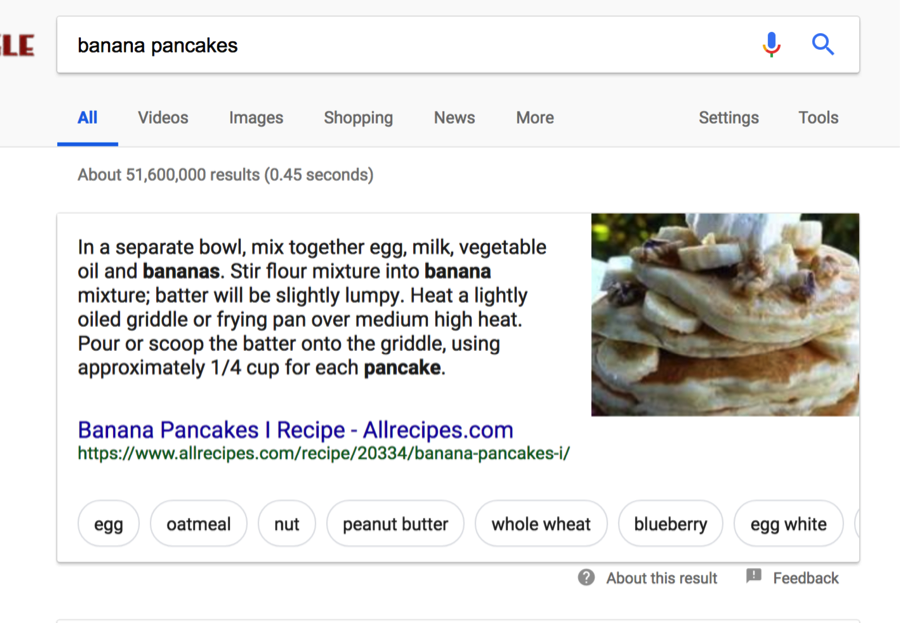Expand the More search options menu

(x=535, y=118)
